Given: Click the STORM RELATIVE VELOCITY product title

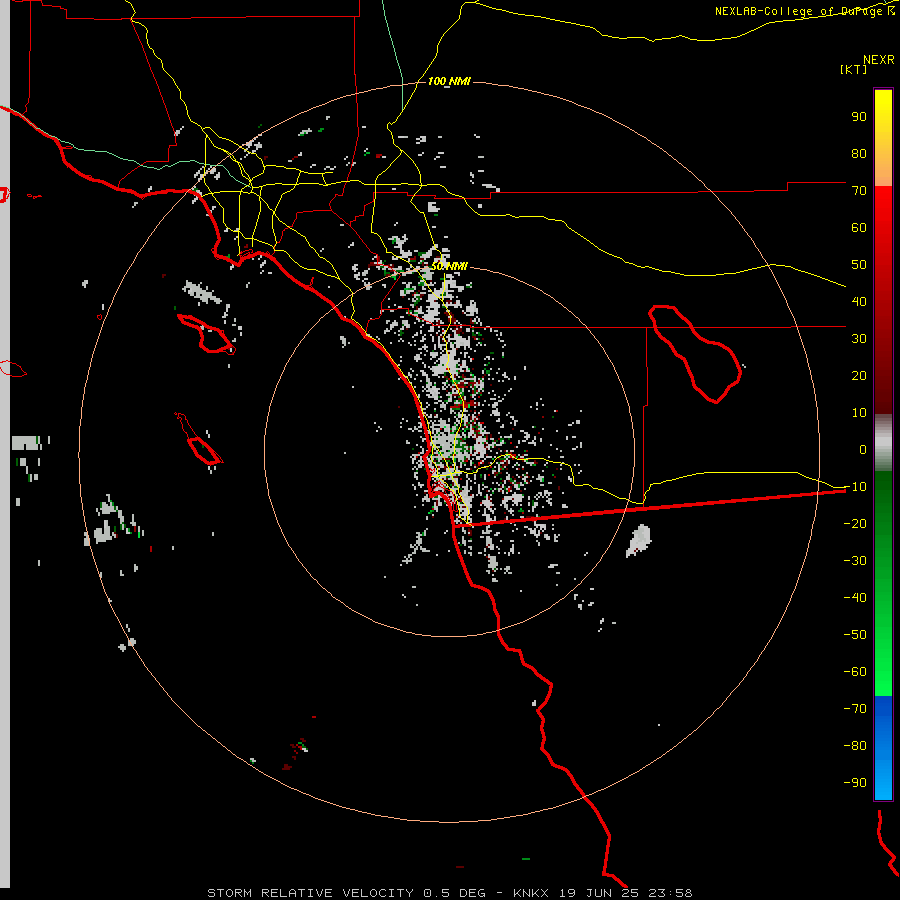Looking at the screenshot, I should click(313, 893).
